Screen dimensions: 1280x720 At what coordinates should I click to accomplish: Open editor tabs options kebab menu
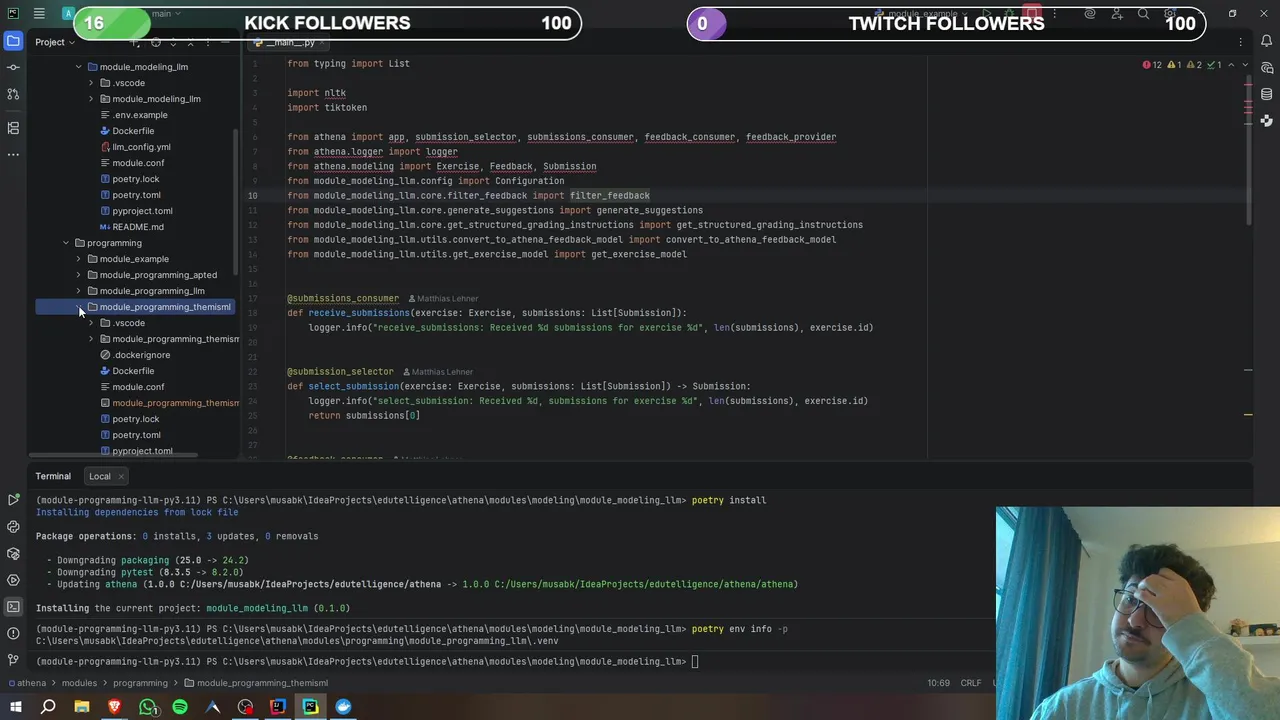click(x=1241, y=42)
